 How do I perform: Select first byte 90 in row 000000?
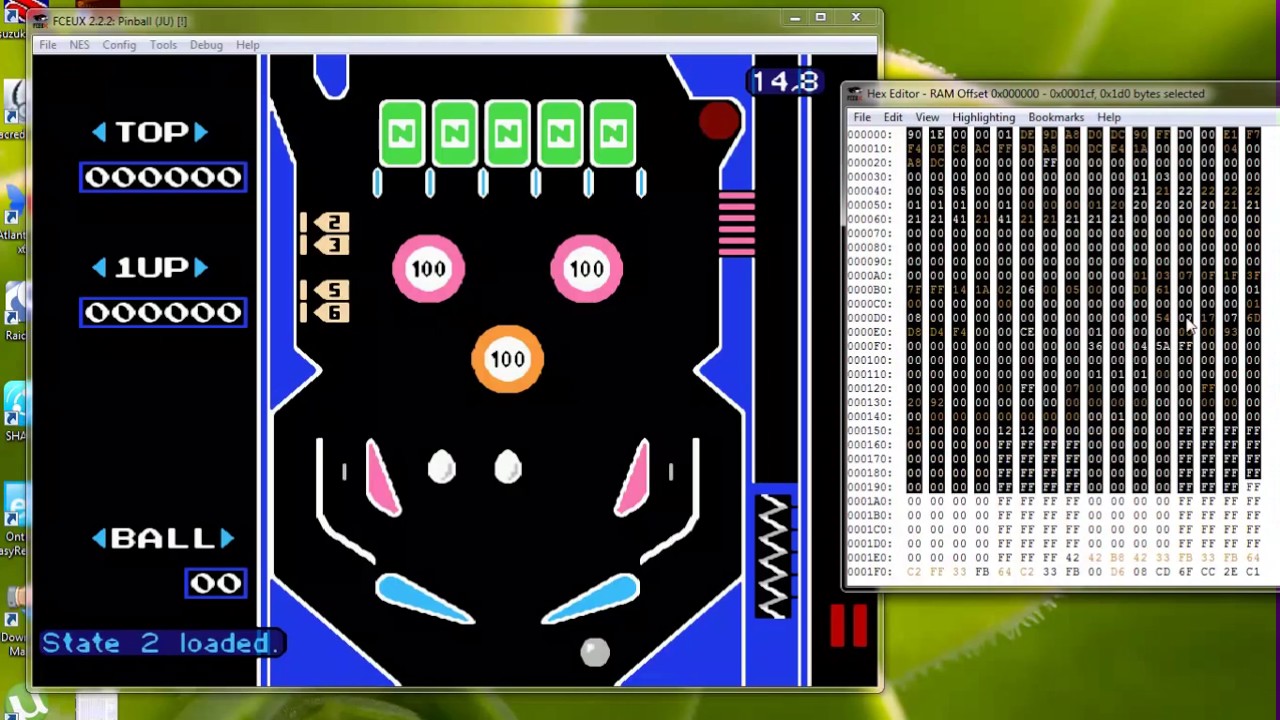[x=914, y=134]
